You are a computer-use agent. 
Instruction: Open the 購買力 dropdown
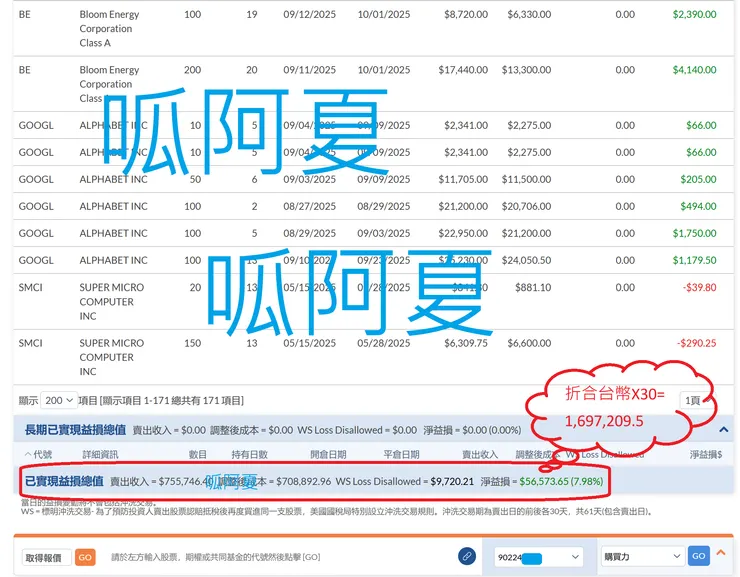(x=642, y=557)
